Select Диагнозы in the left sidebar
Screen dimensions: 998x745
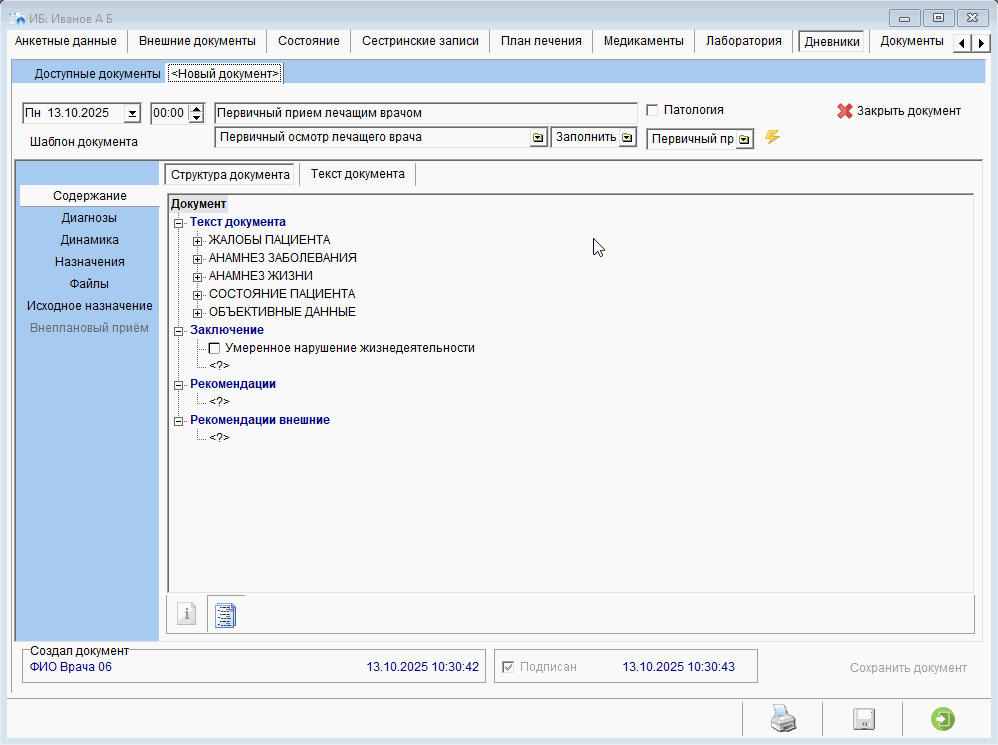pyautogui.click(x=88, y=217)
